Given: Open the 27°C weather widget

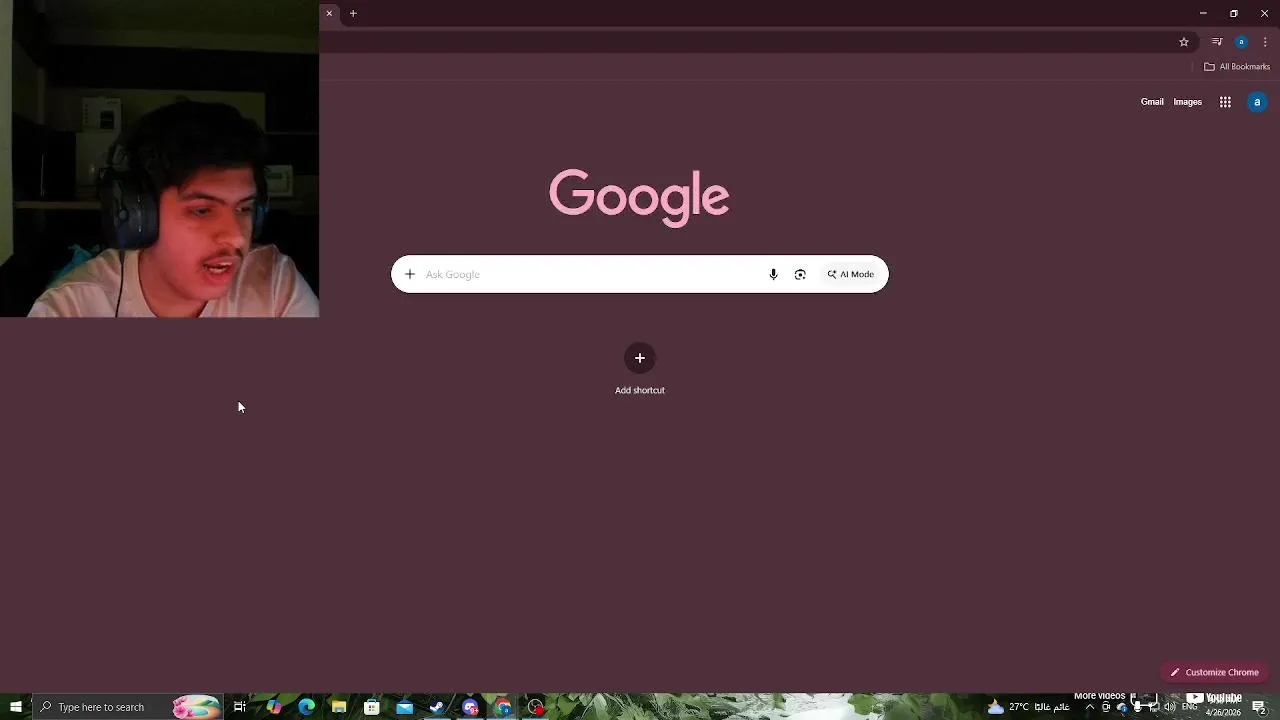Looking at the screenshot, I should (1028, 707).
